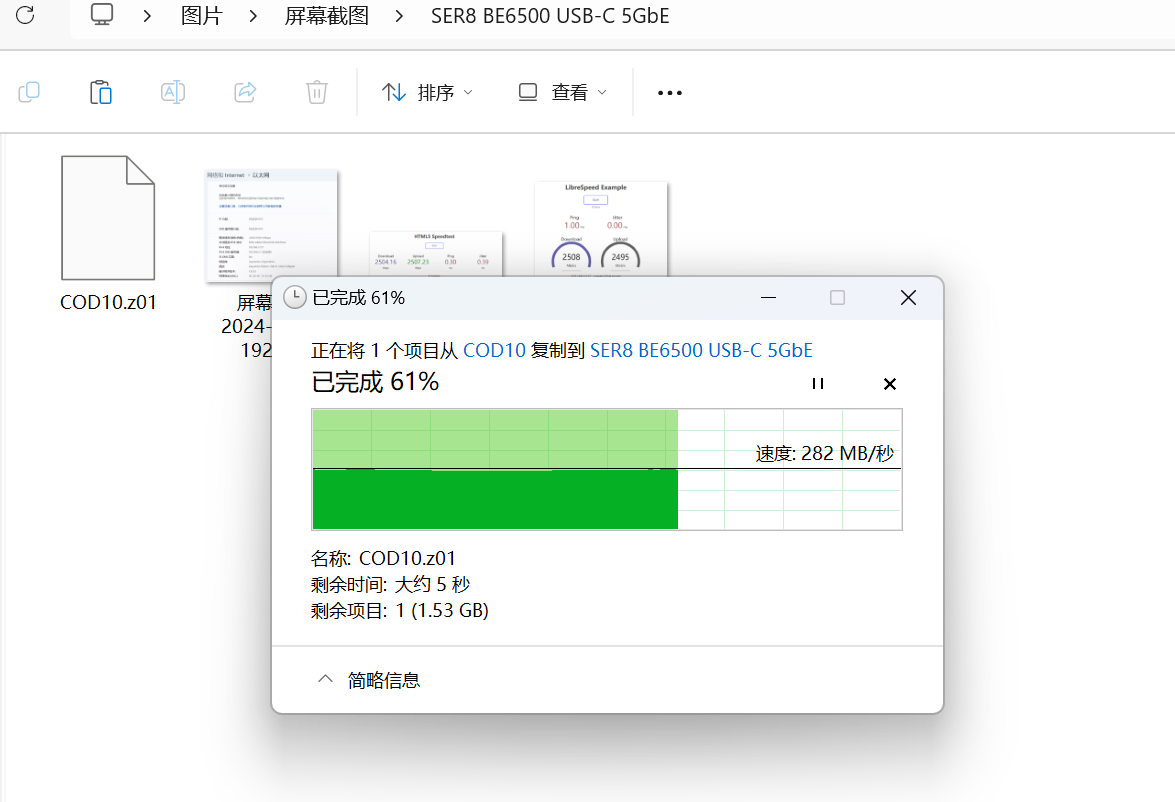Screen dimensions: 1175x802
Task: Minimize the copy progress dialog
Action: tap(768, 298)
